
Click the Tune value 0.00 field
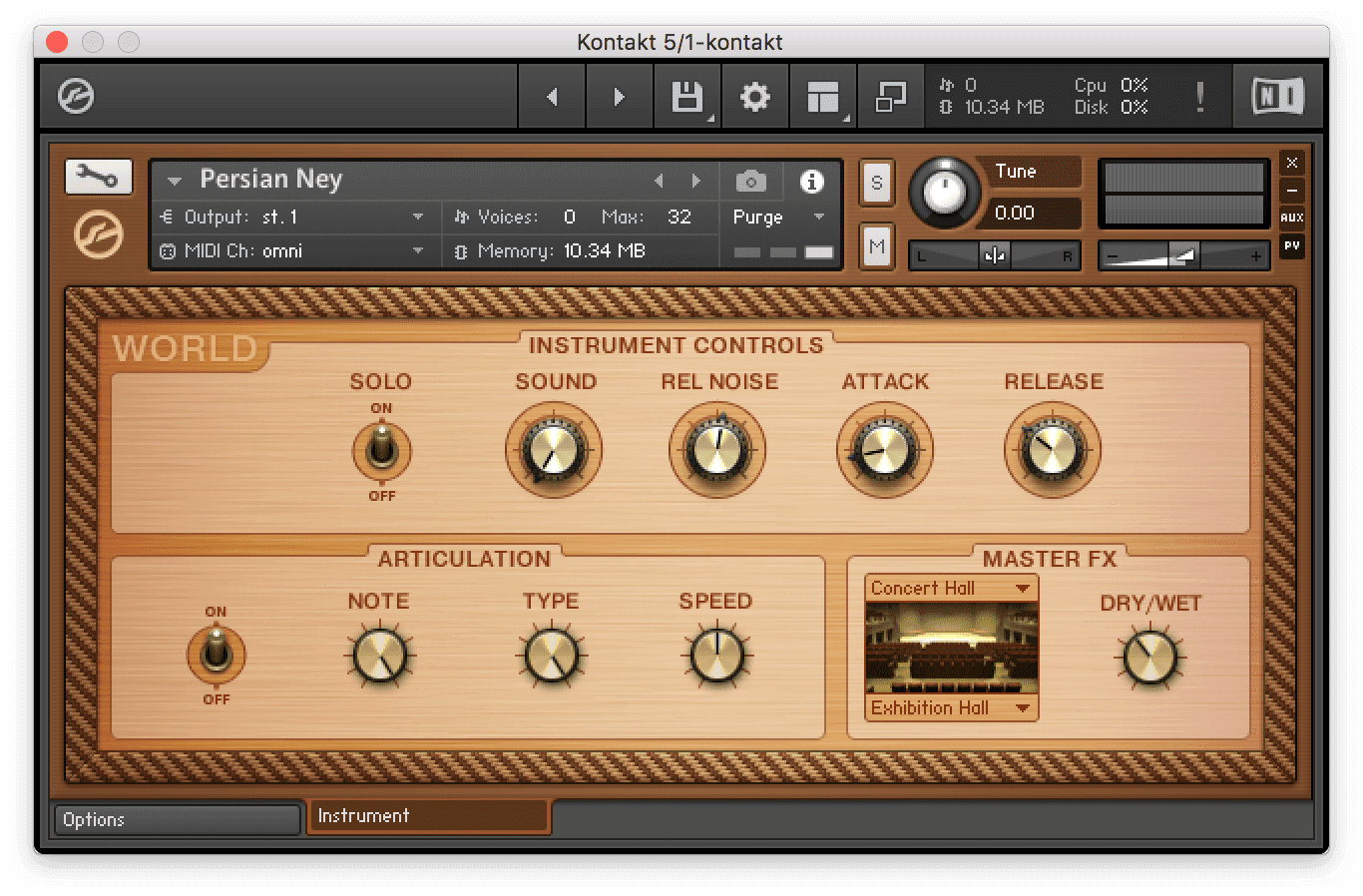1032,213
